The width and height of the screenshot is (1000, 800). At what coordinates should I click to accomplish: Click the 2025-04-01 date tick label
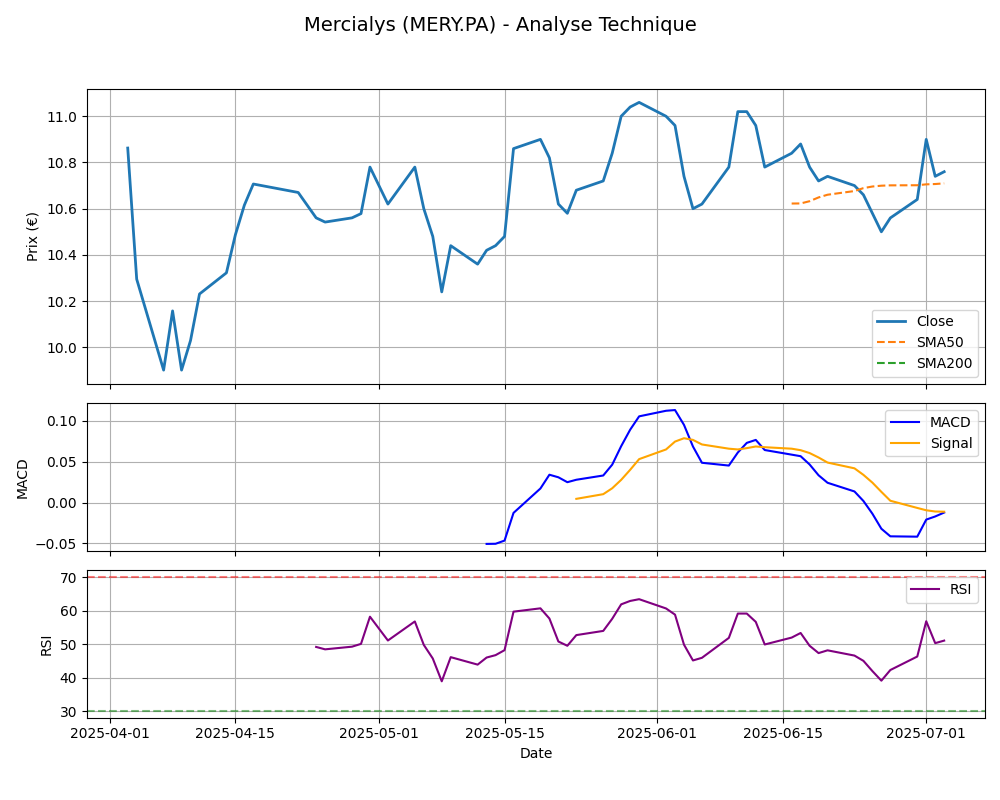(110, 732)
